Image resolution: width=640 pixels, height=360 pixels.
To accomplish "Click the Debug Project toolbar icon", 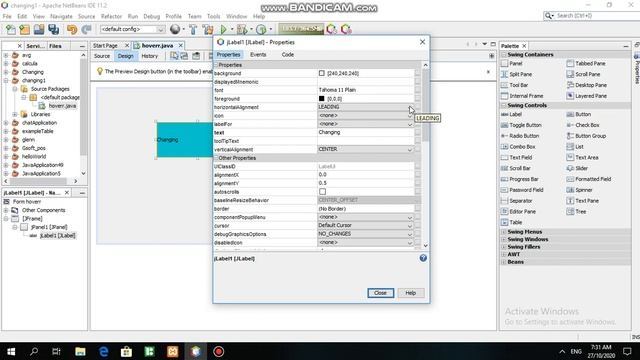I will point(242,29).
